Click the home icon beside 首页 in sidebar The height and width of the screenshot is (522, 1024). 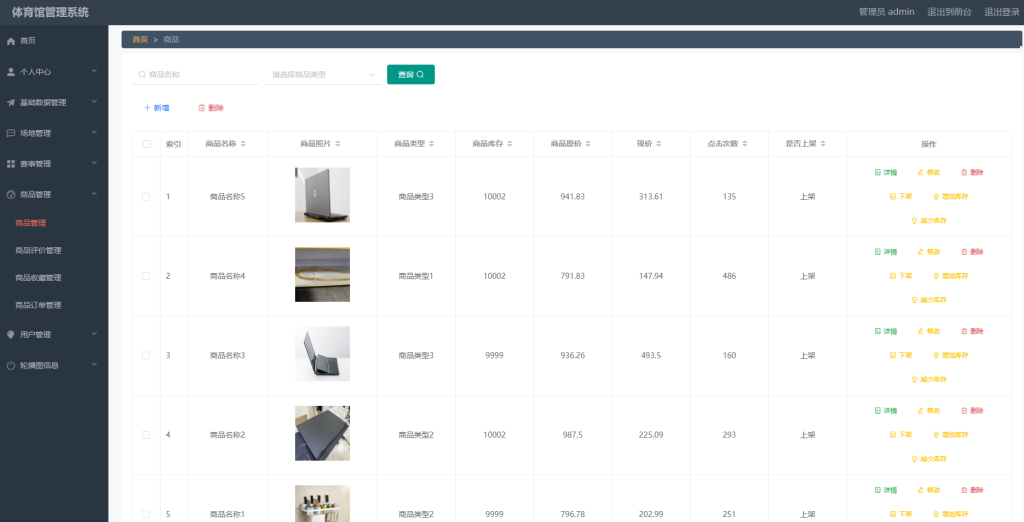[10, 41]
